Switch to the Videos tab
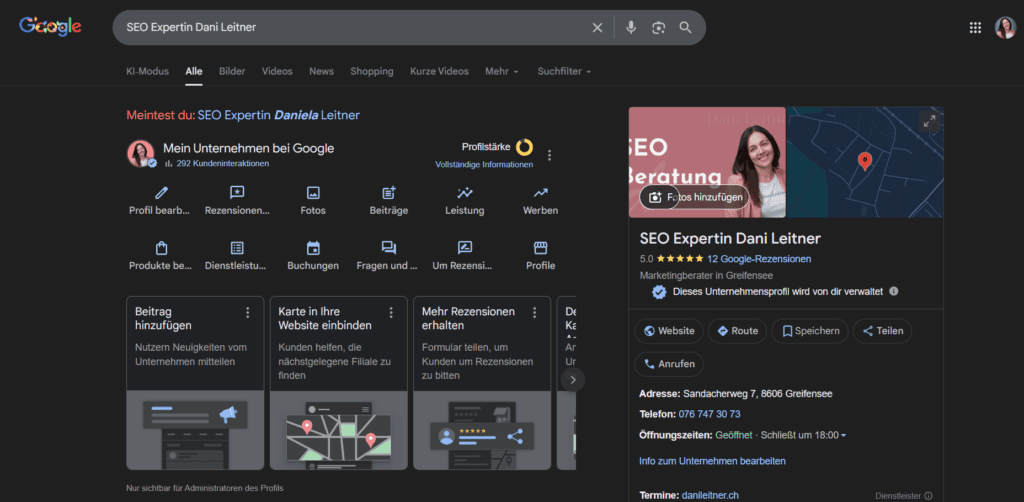 pyautogui.click(x=277, y=71)
